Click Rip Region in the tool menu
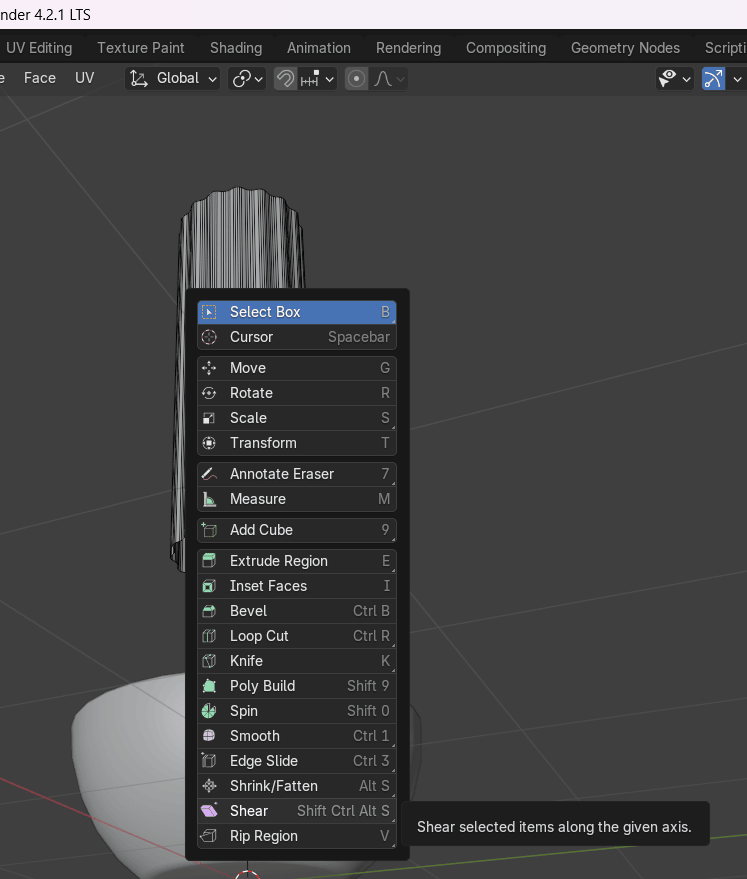Screen dimensions: 747x879 264,836
